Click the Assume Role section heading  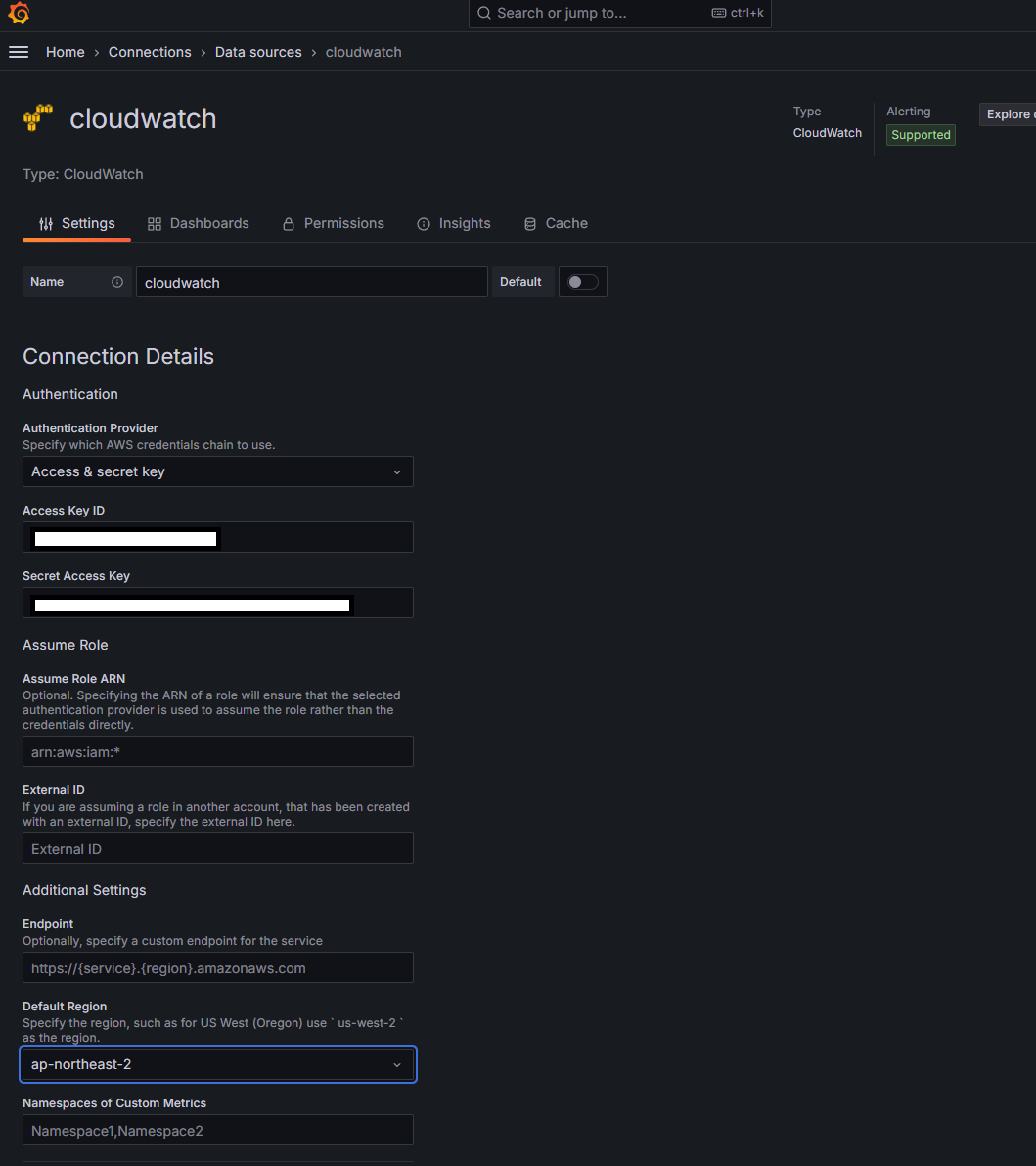pyautogui.click(x=66, y=645)
